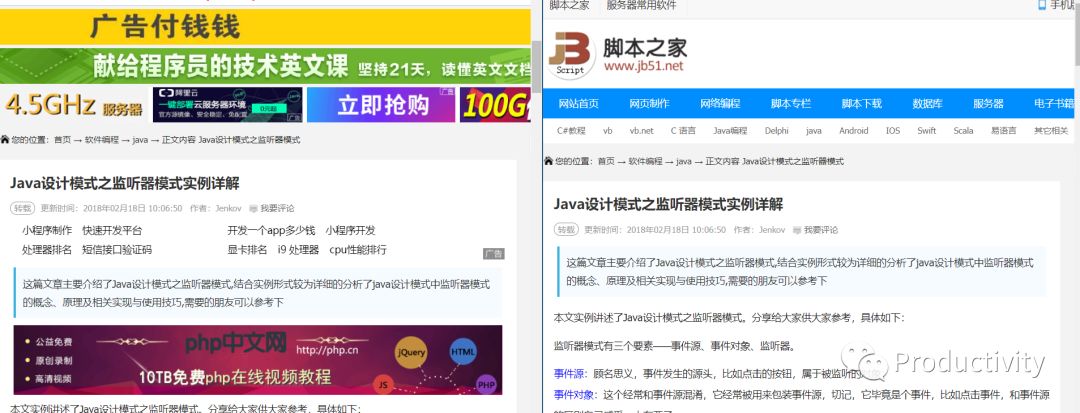Click 首页 in the right window breadcrumb
Viewport: 1080px width, 413px height.
(x=606, y=162)
